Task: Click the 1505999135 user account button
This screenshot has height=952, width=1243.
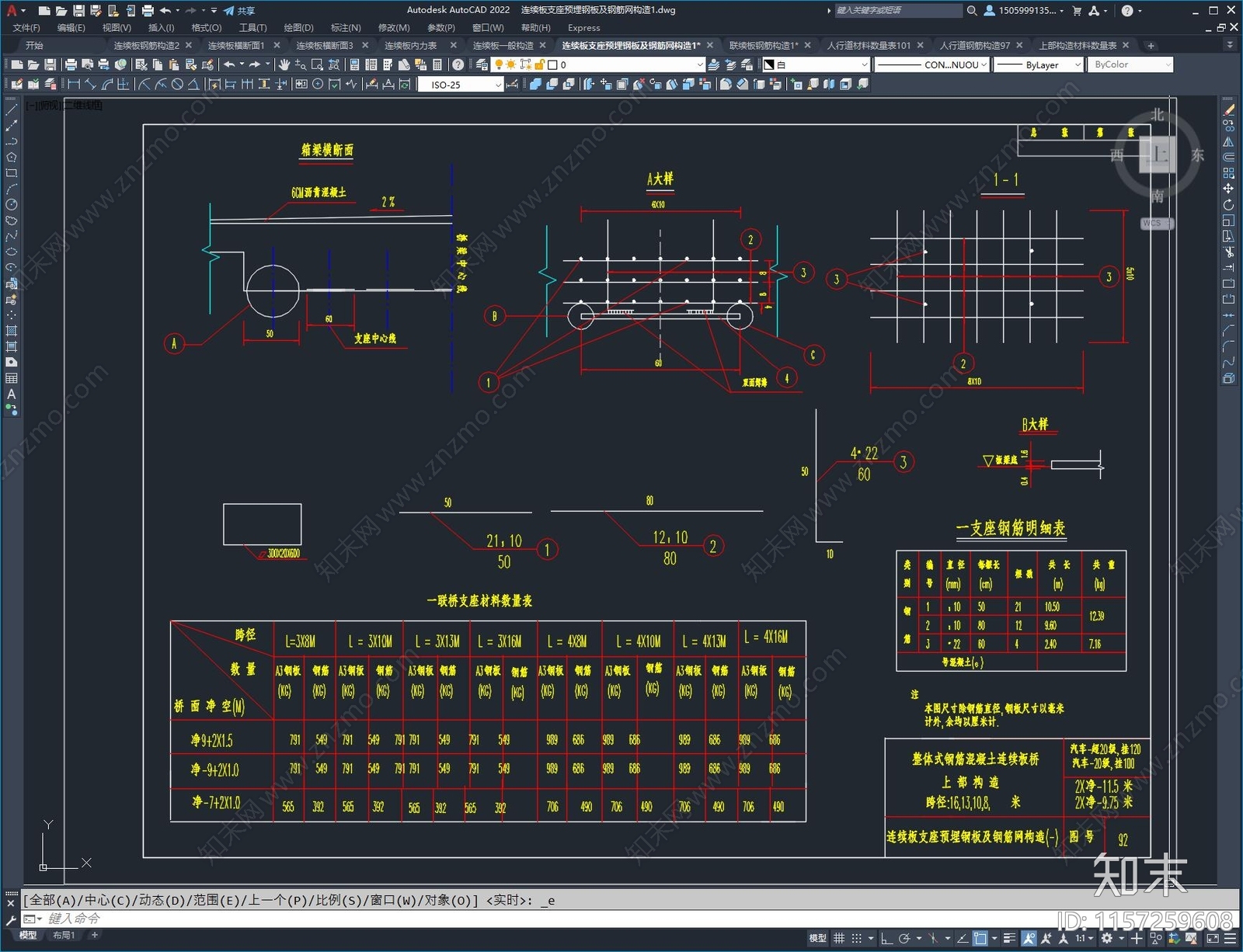Action: (x=1024, y=10)
